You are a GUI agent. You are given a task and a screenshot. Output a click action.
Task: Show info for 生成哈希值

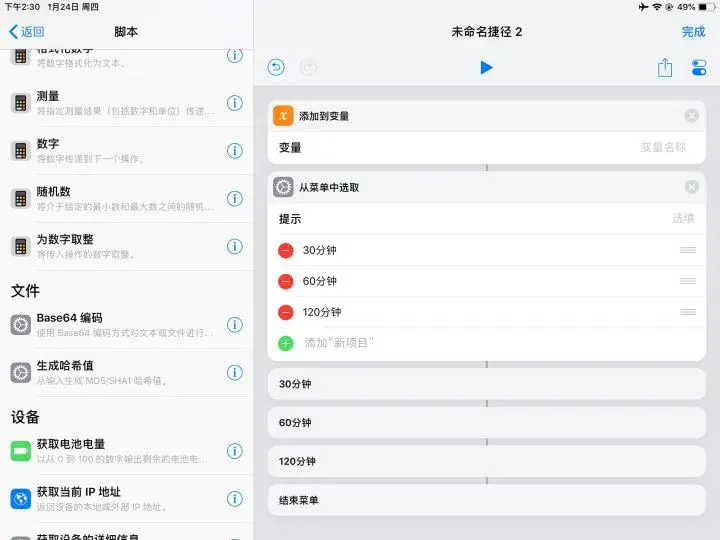(235, 372)
